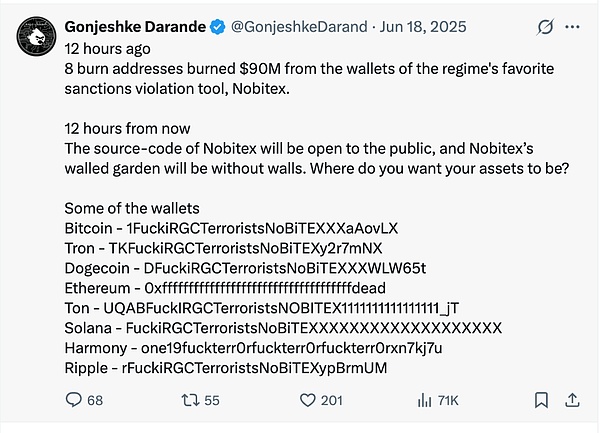Screen dimensions: 600x433
Task: Click the Gonjeshke Darande display name
Action: pos(134,26)
